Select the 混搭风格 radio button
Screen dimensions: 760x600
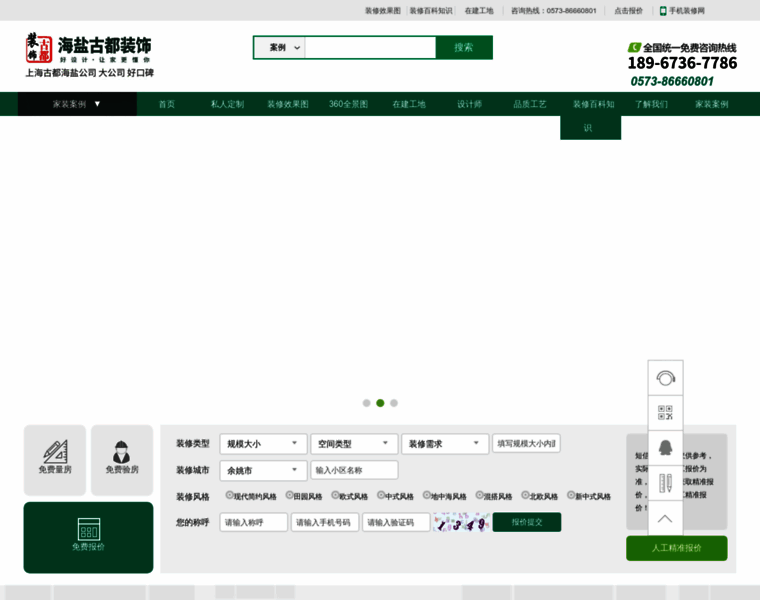479,495
